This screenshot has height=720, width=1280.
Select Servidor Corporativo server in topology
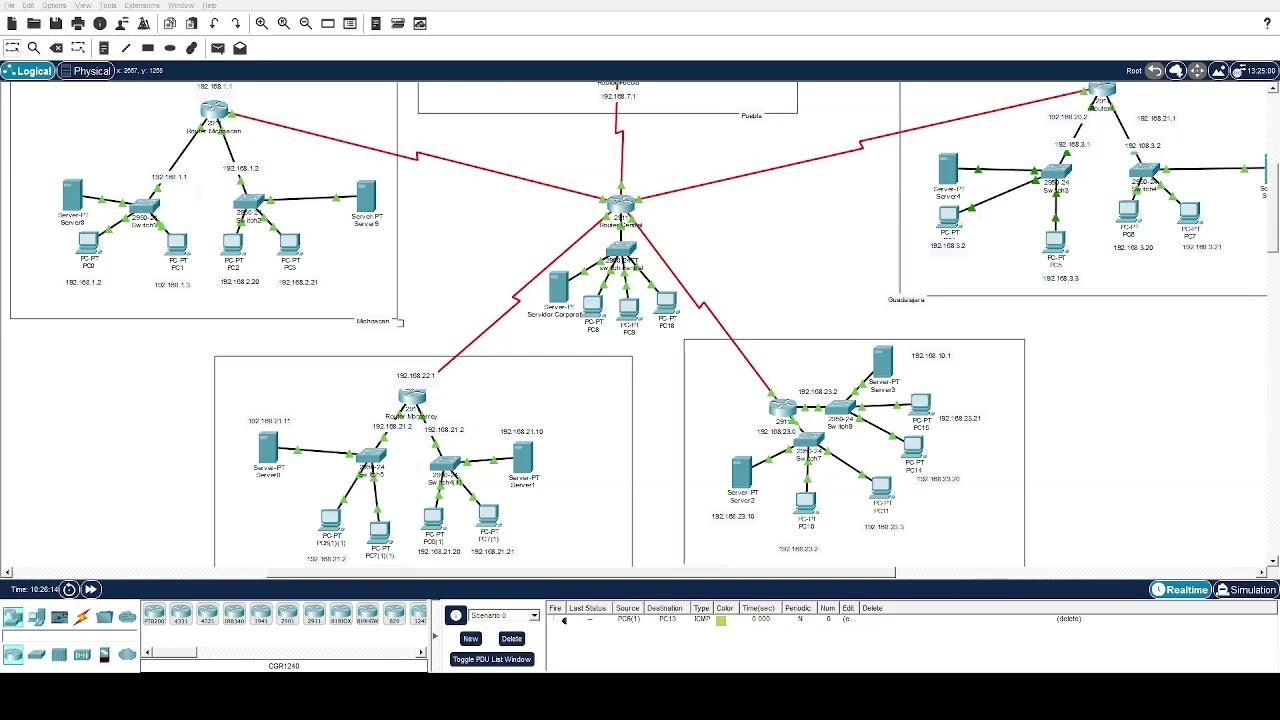(558, 288)
